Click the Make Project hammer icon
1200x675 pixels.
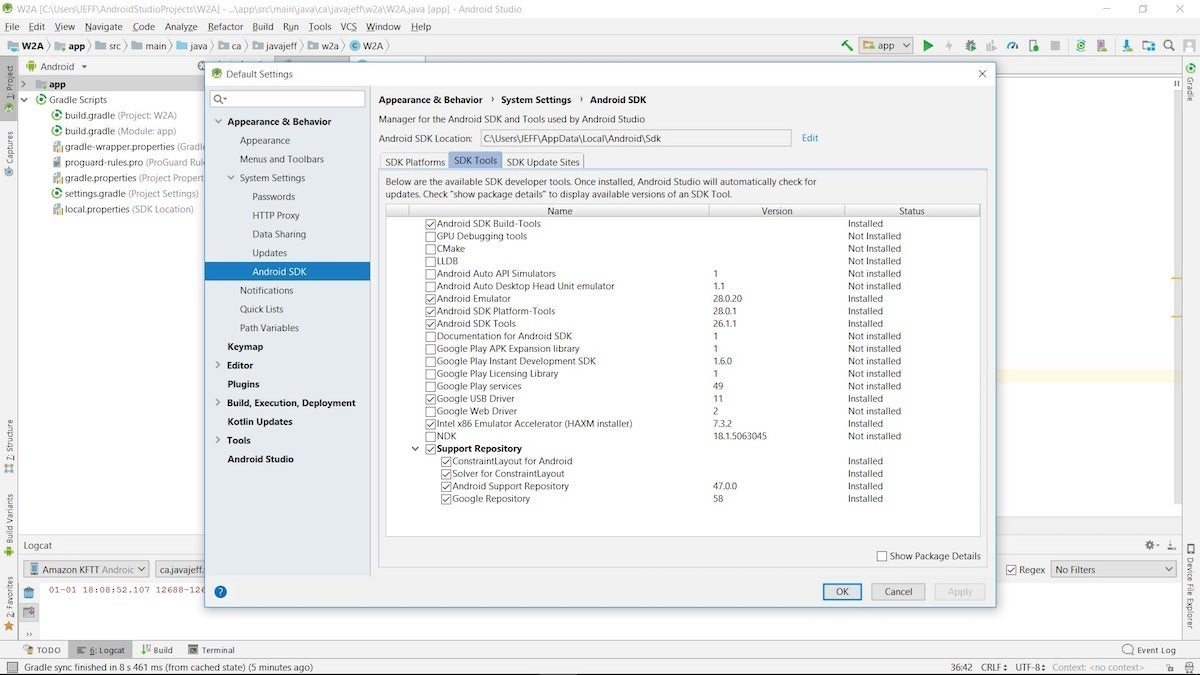click(x=847, y=45)
